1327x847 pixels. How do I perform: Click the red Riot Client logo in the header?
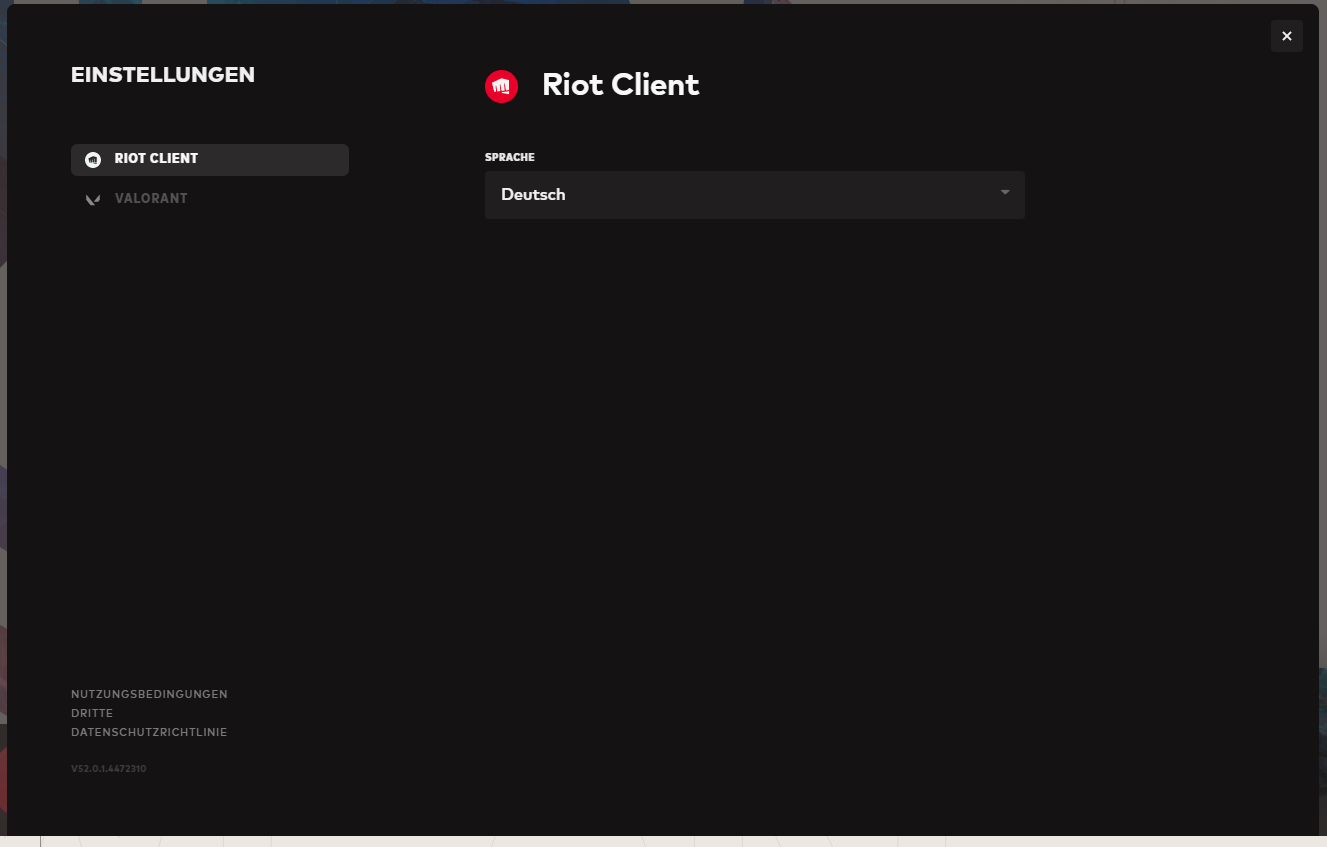[501, 86]
